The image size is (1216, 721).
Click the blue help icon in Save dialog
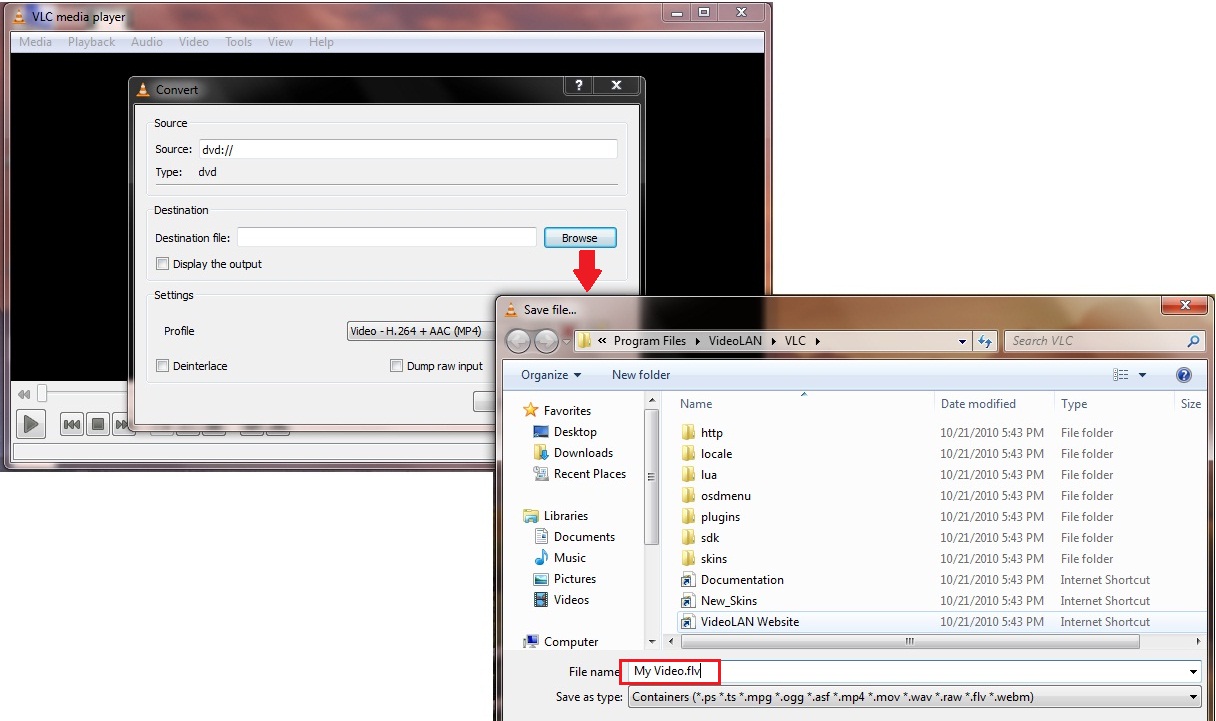(x=1184, y=375)
